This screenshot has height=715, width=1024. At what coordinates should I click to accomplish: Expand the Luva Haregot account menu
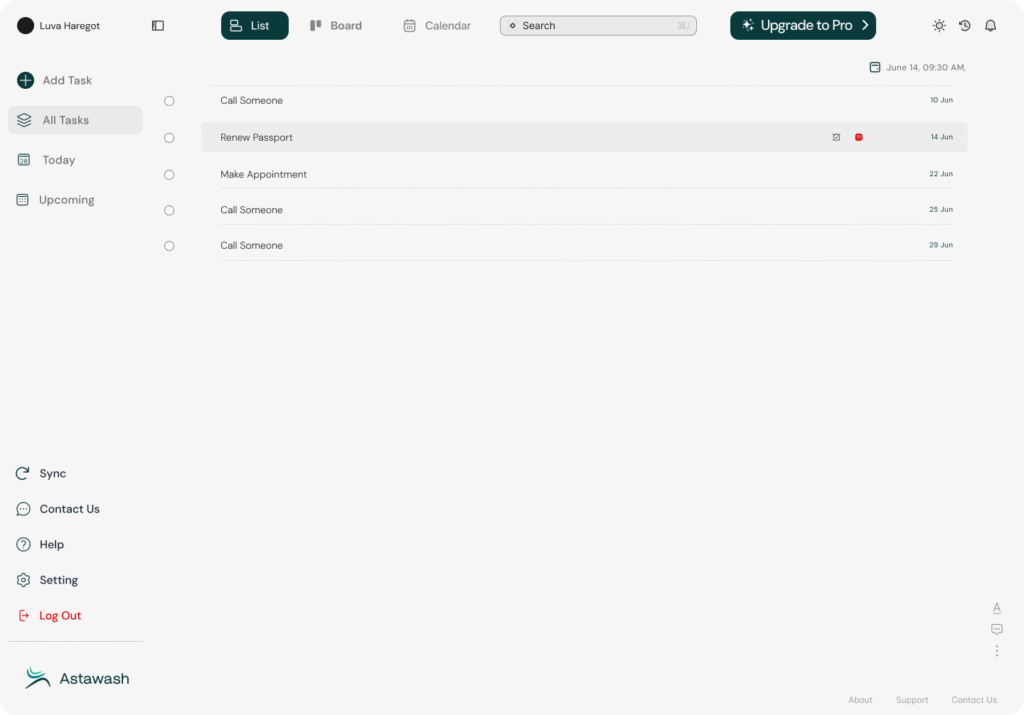click(x=60, y=26)
